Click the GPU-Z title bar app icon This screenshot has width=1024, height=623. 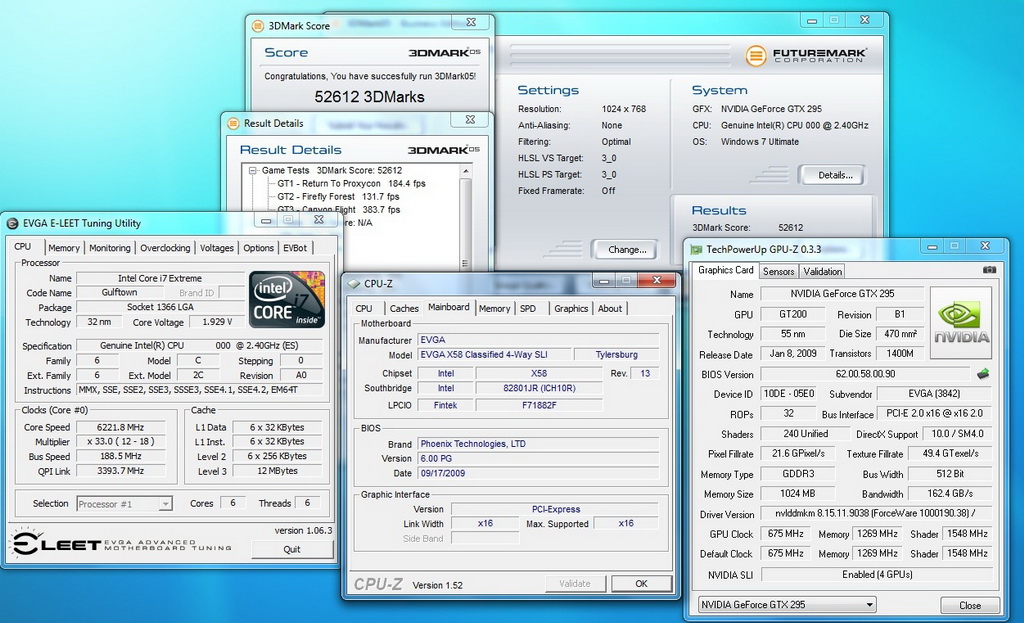point(696,249)
